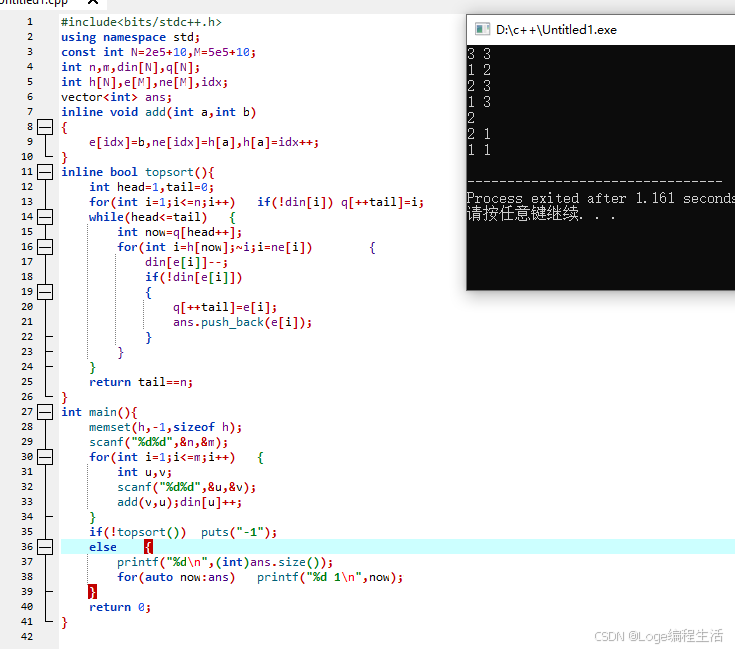
Task: Click the Untitled1.exe console title bar
Action: pos(601,30)
